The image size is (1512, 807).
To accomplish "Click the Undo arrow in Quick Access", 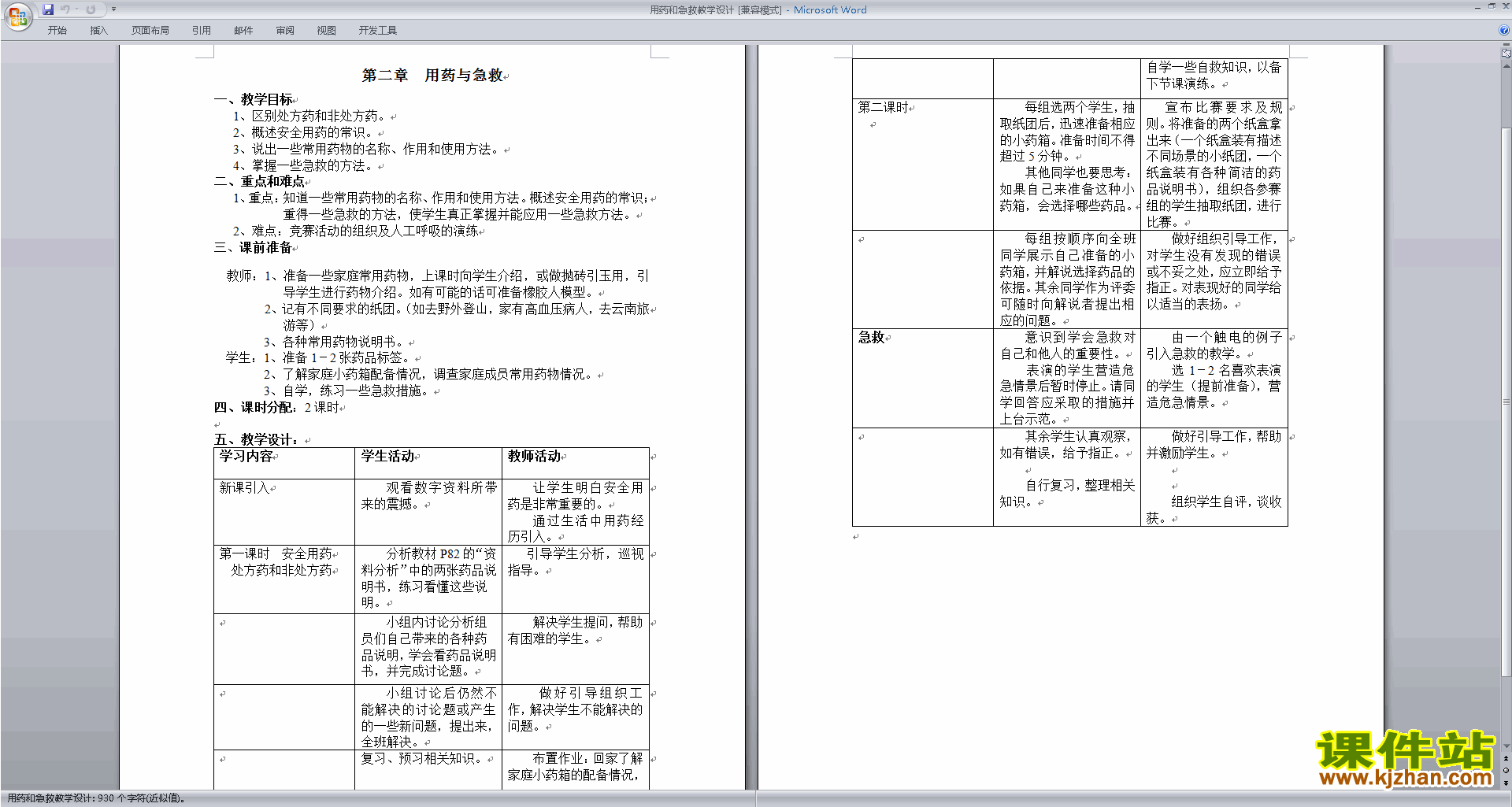I will tap(65, 9).
